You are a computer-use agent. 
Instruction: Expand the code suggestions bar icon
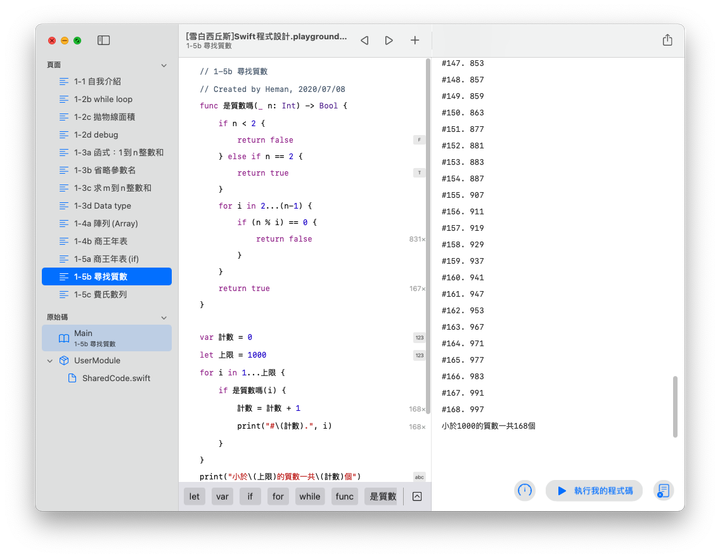click(417, 496)
